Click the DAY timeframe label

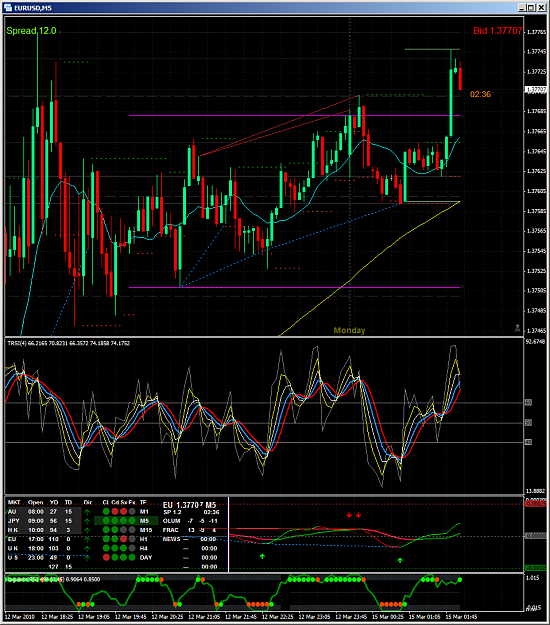coord(146,558)
